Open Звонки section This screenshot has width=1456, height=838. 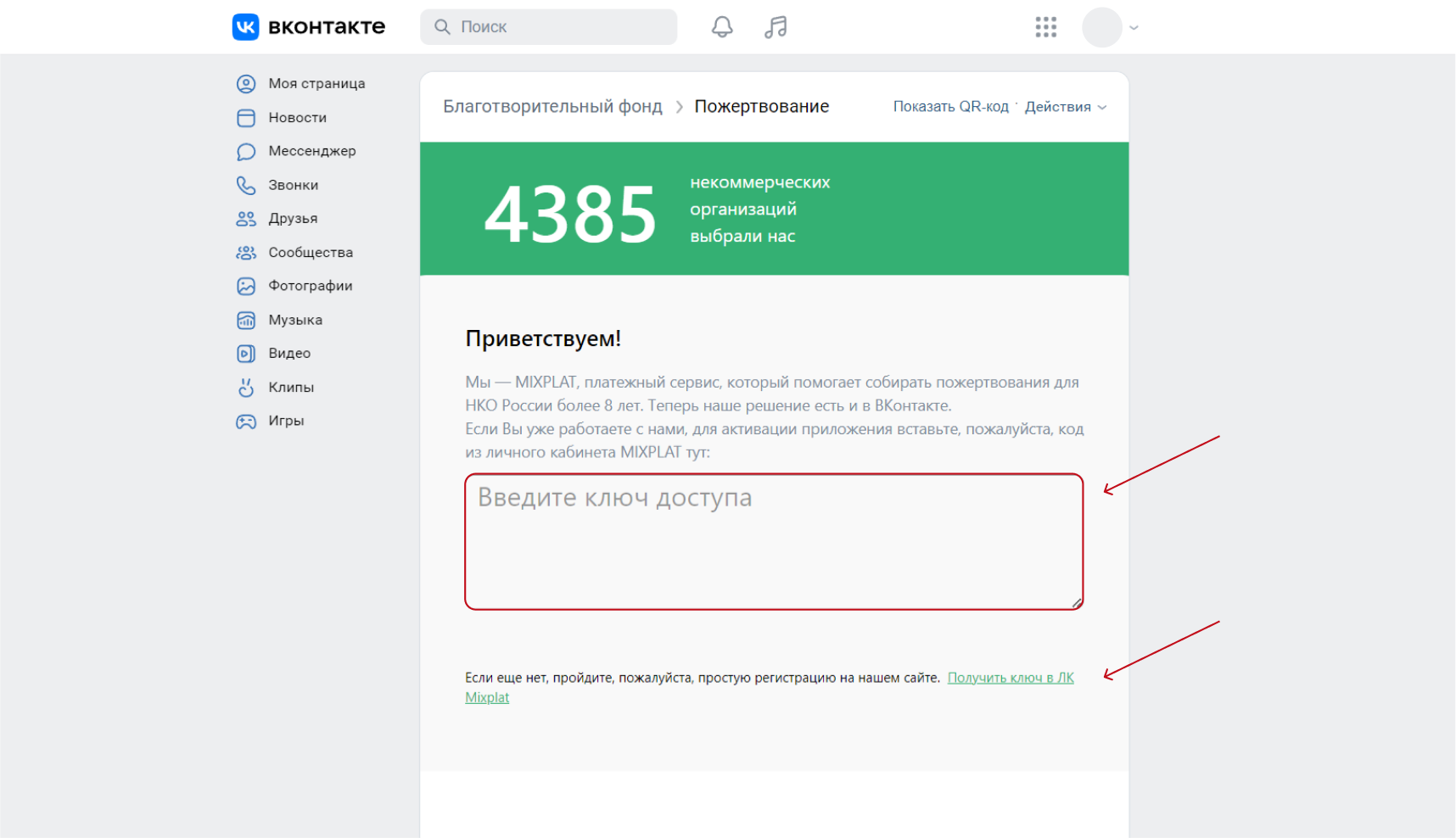pos(293,185)
